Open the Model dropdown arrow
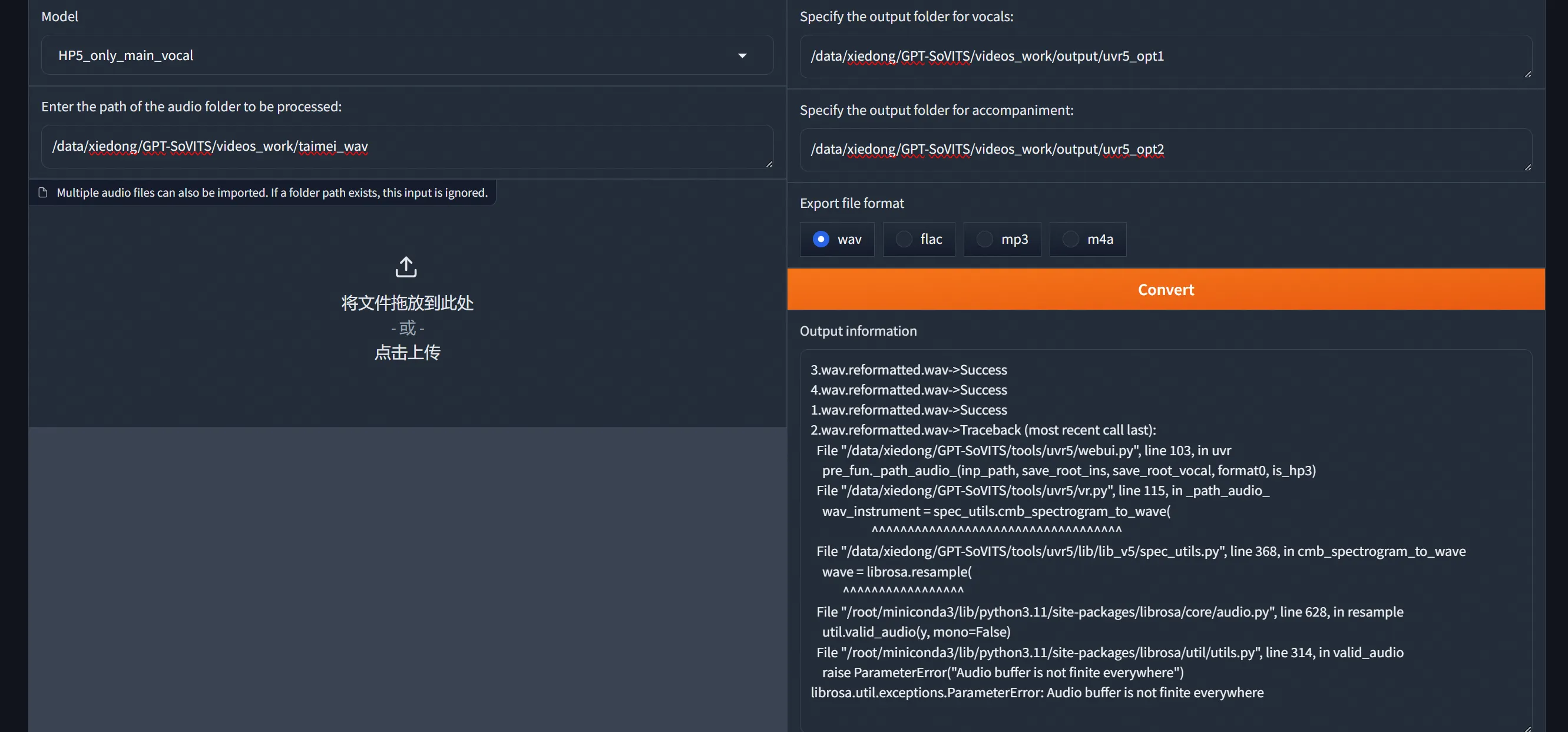 point(742,55)
